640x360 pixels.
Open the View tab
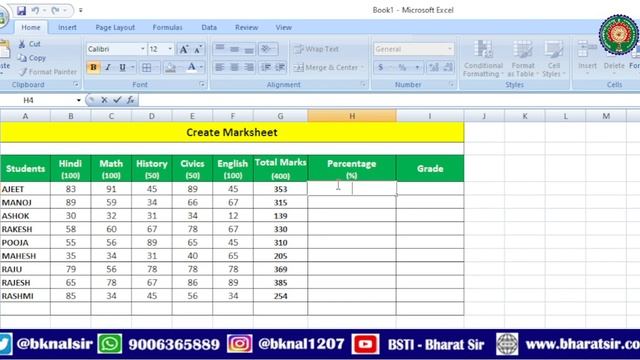pyautogui.click(x=284, y=27)
